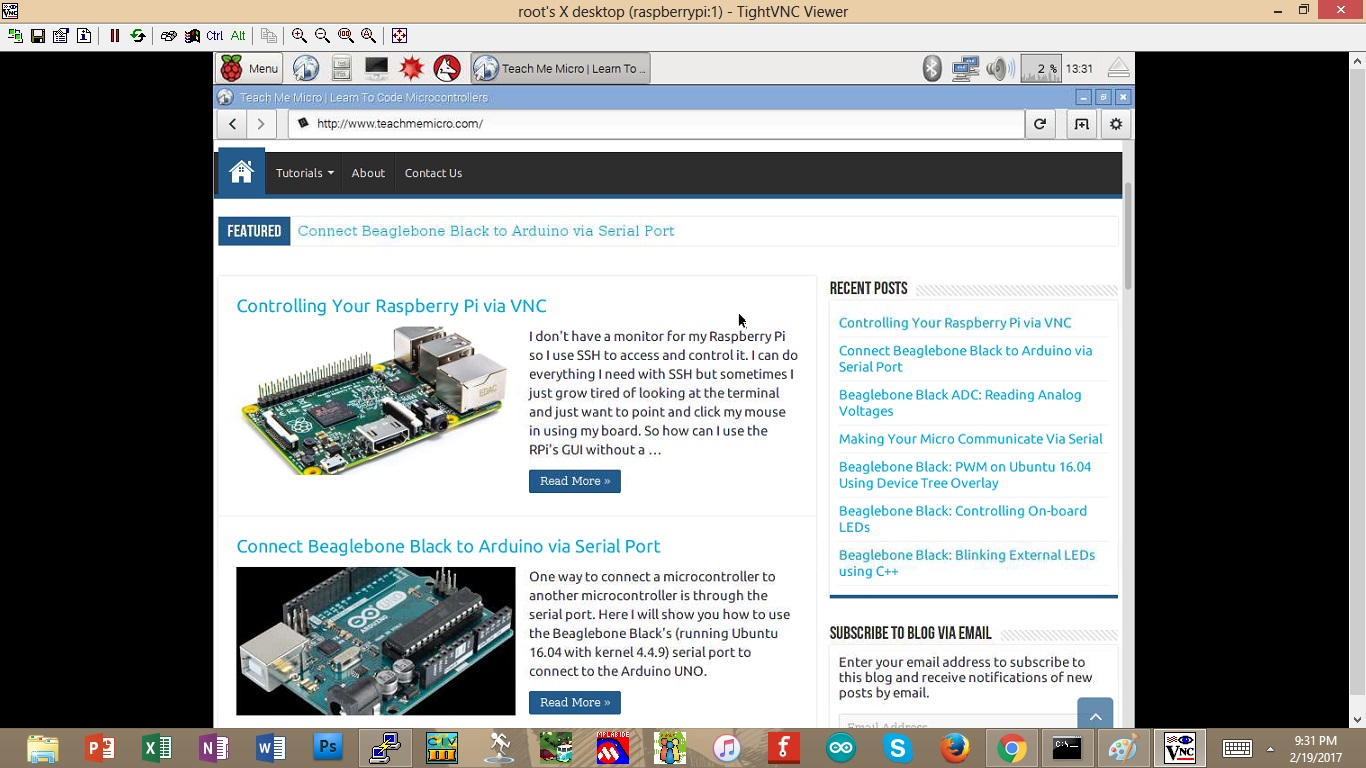Open the recent post 'Making Your Micro Communicate Via Serial'
Image resolution: width=1366 pixels, height=768 pixels.
pos(970,439)
